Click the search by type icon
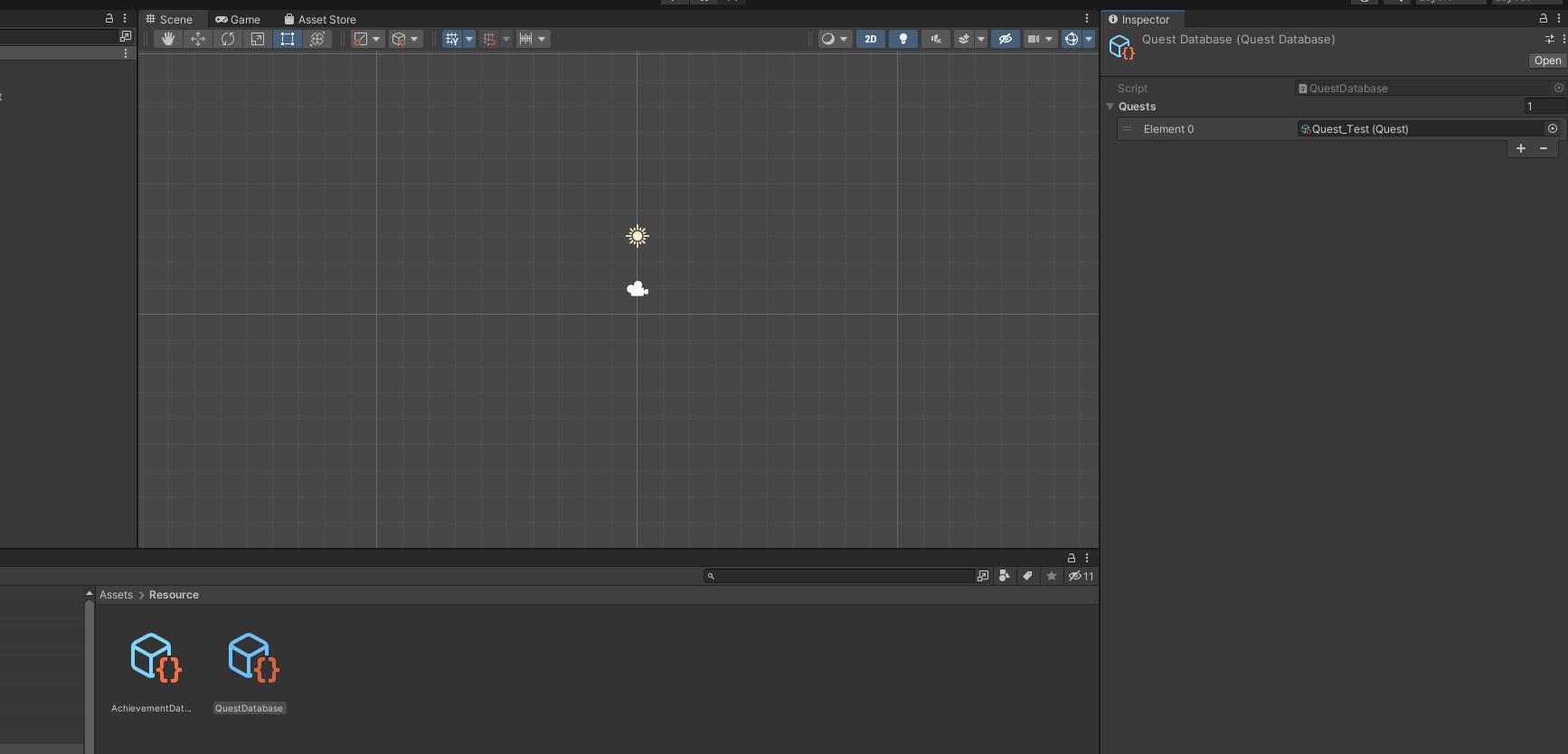 point(1004,576)
